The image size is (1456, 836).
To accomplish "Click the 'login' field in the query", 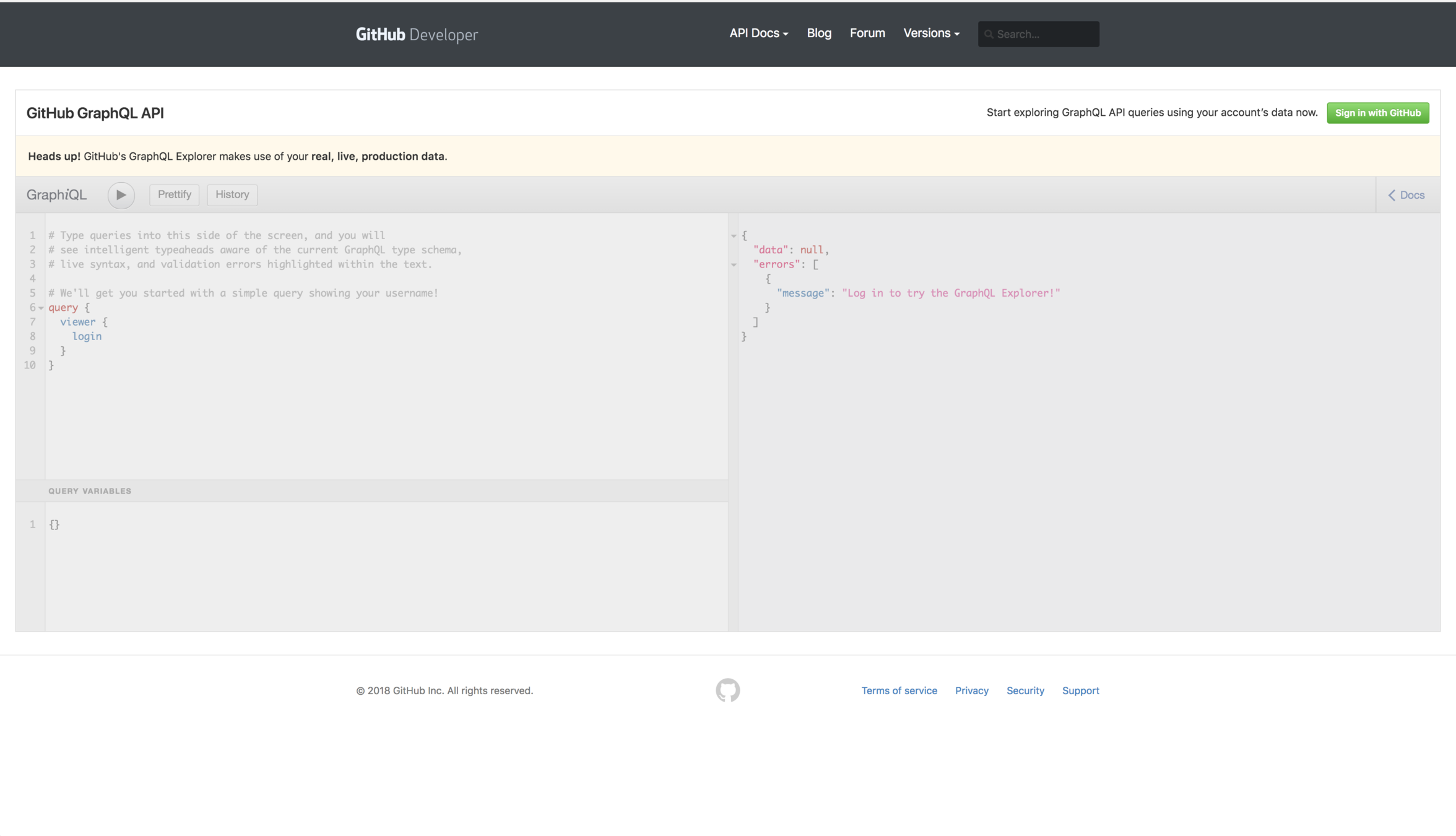I will [x=87, y=336].
